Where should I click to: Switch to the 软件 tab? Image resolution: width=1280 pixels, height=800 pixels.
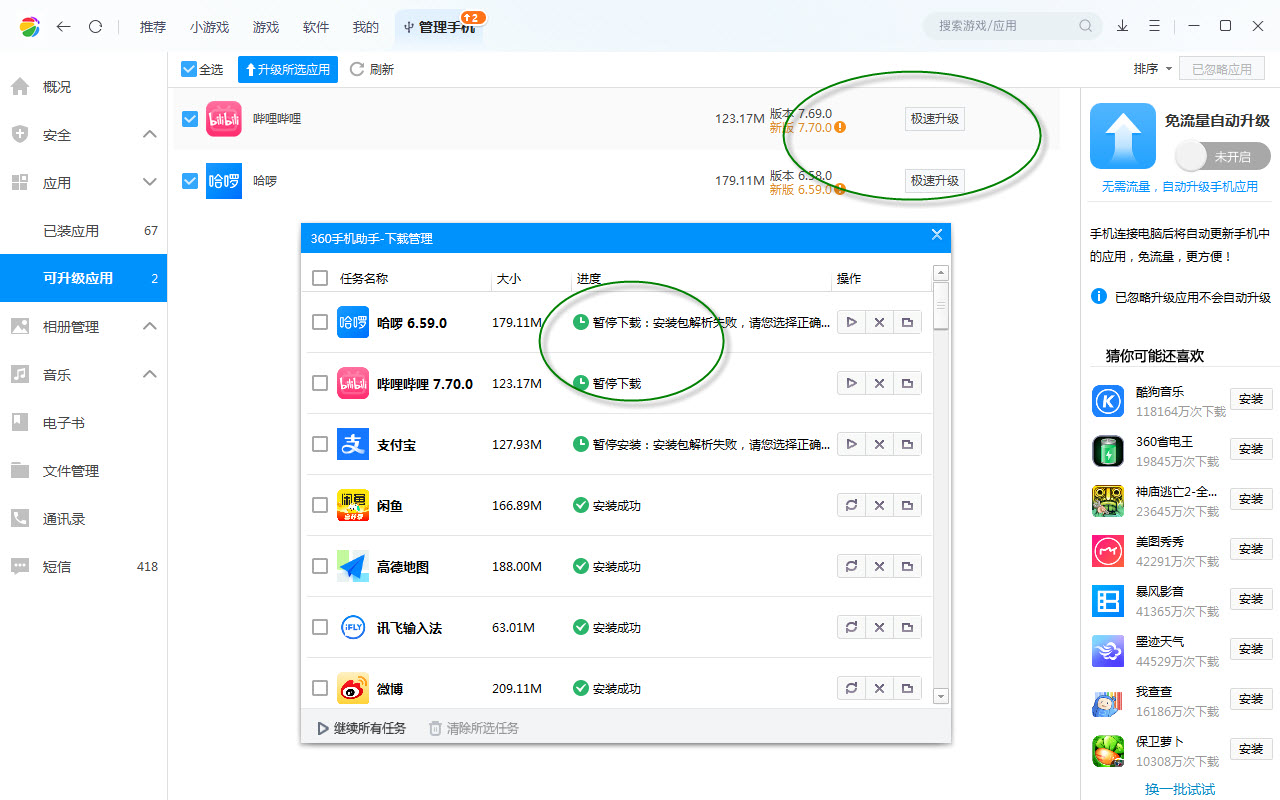coord(316,27)
